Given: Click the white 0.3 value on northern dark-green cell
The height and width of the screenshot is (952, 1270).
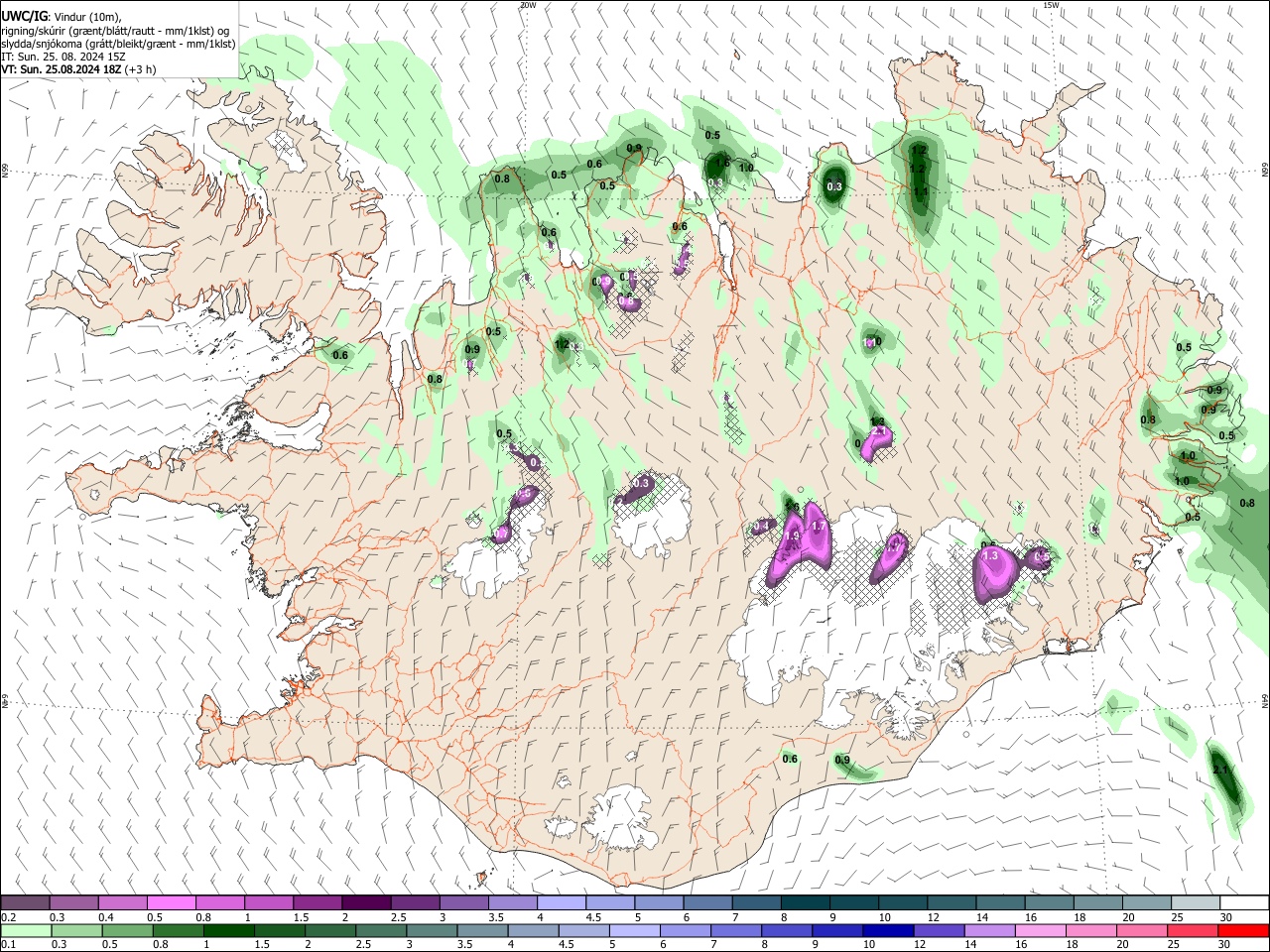Looking at the screenshot, I should (834, 186).
